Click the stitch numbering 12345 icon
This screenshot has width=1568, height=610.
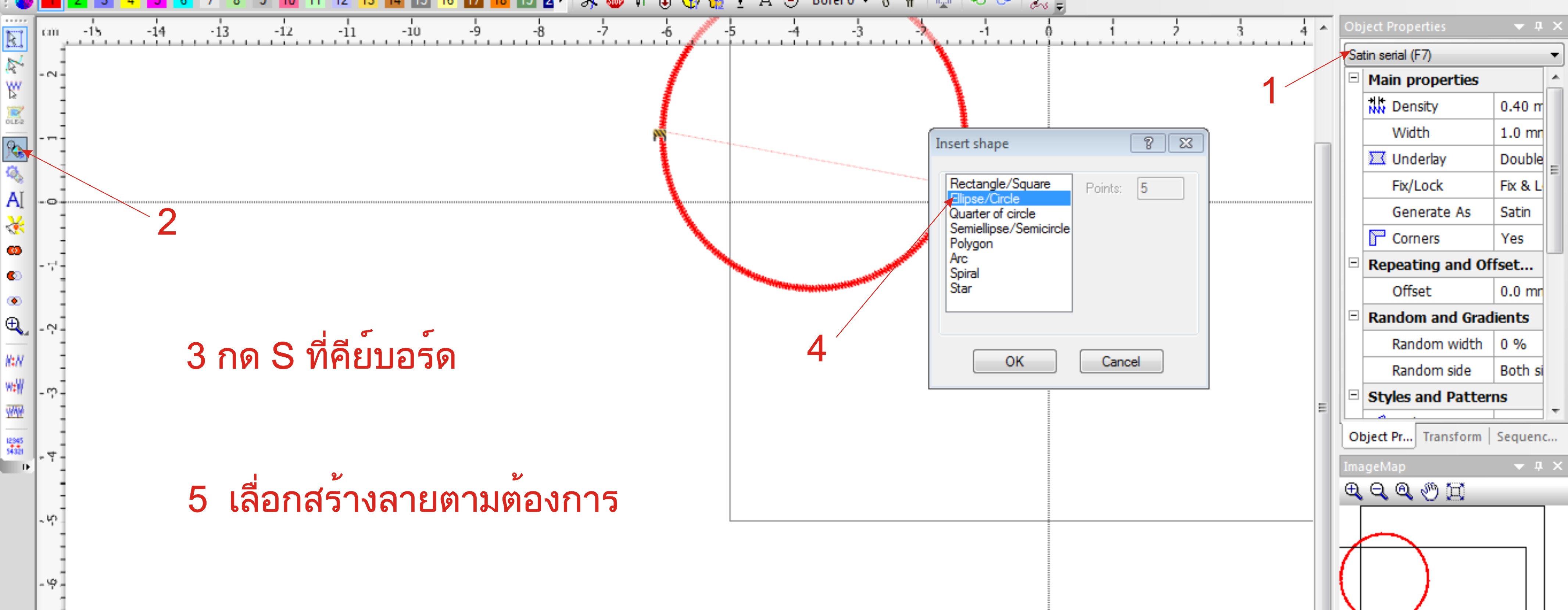click(x=14, y=446)
